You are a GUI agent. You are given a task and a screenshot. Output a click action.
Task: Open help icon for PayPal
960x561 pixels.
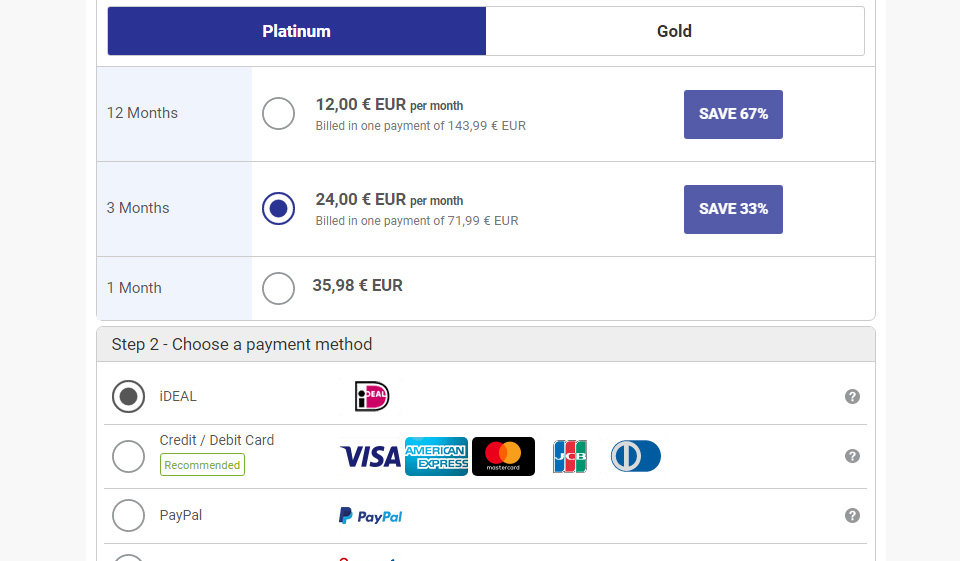pos(852,516)
